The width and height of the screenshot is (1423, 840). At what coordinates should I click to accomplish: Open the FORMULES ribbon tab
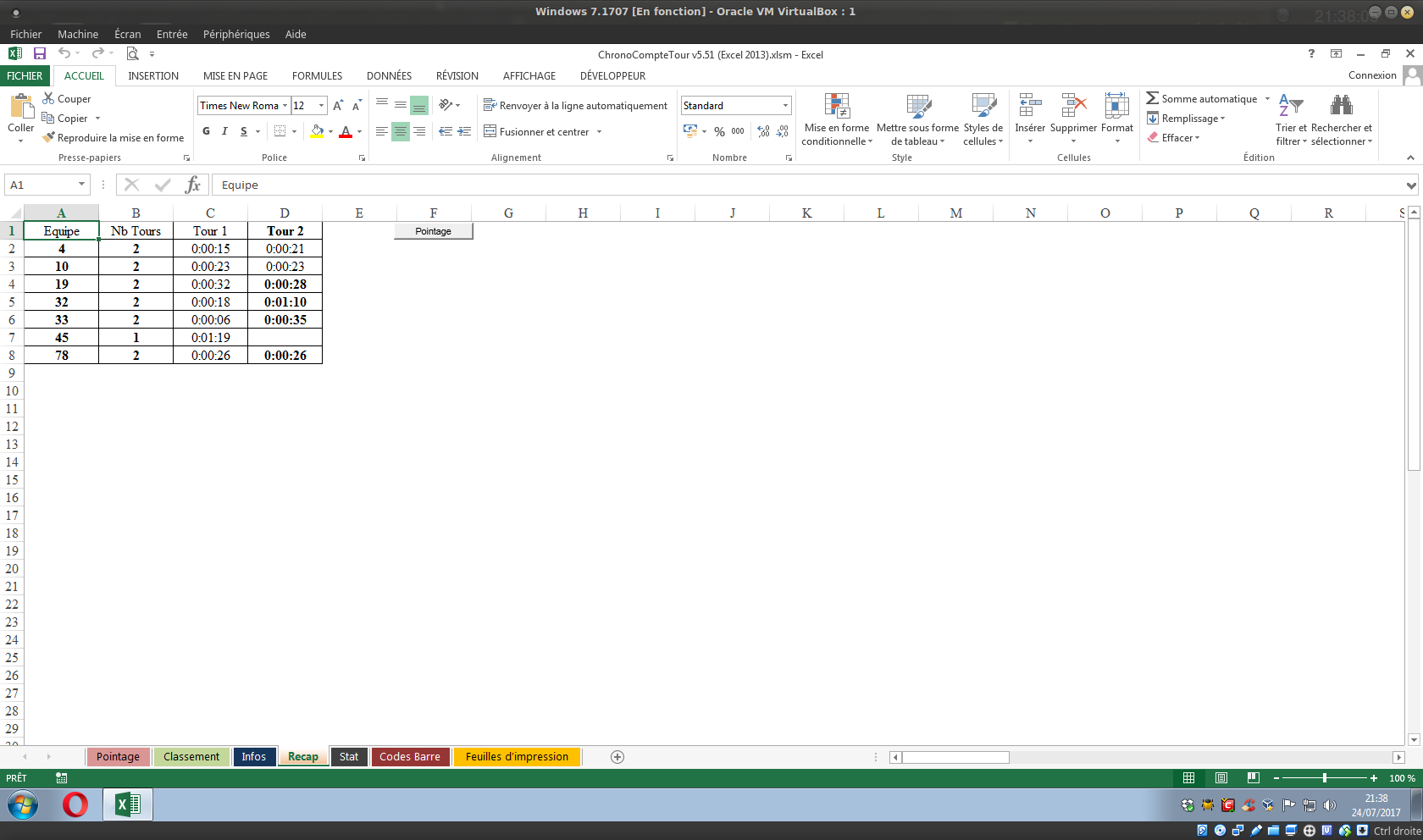317,75
